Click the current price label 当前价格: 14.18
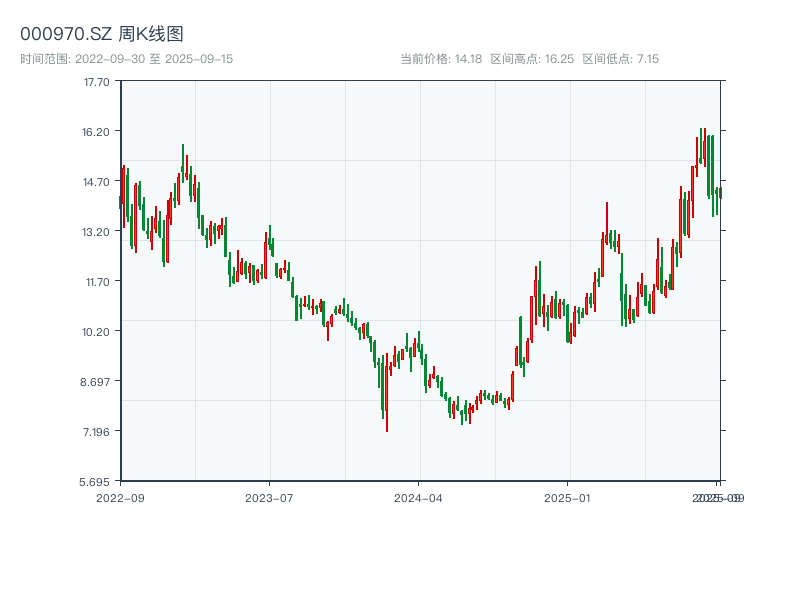The image size is (800, 600). click(x=441, y=59)
